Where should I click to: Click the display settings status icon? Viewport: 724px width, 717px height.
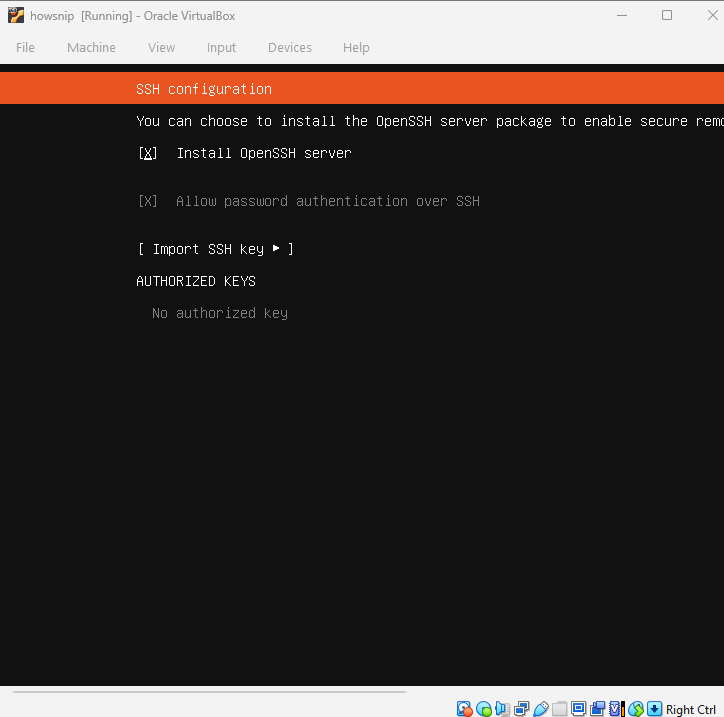point(579,709)
